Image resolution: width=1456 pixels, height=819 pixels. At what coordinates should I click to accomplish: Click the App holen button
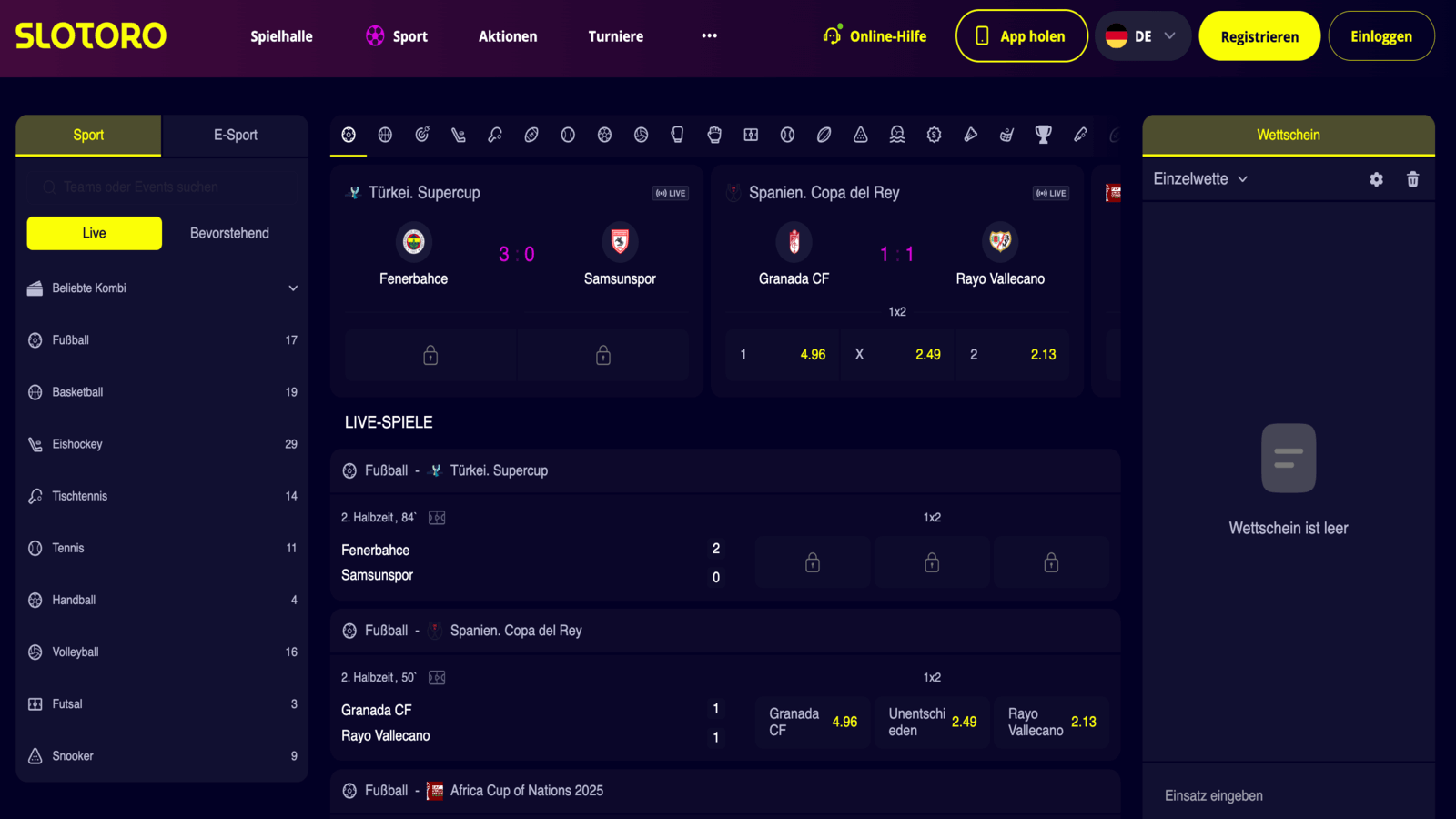pyautogui.click(x=1022, y=36)
